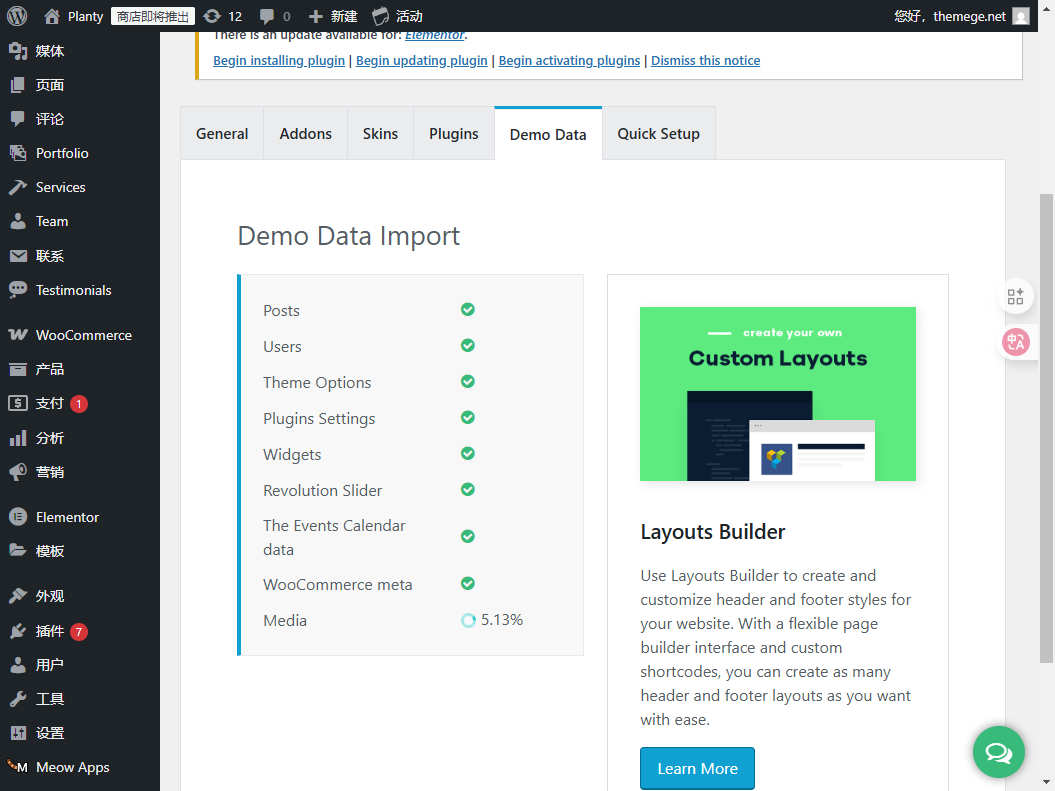1055x791 pixels.
Task: Open the comments bubble icon in admin bar
Action: pos(266,16)
